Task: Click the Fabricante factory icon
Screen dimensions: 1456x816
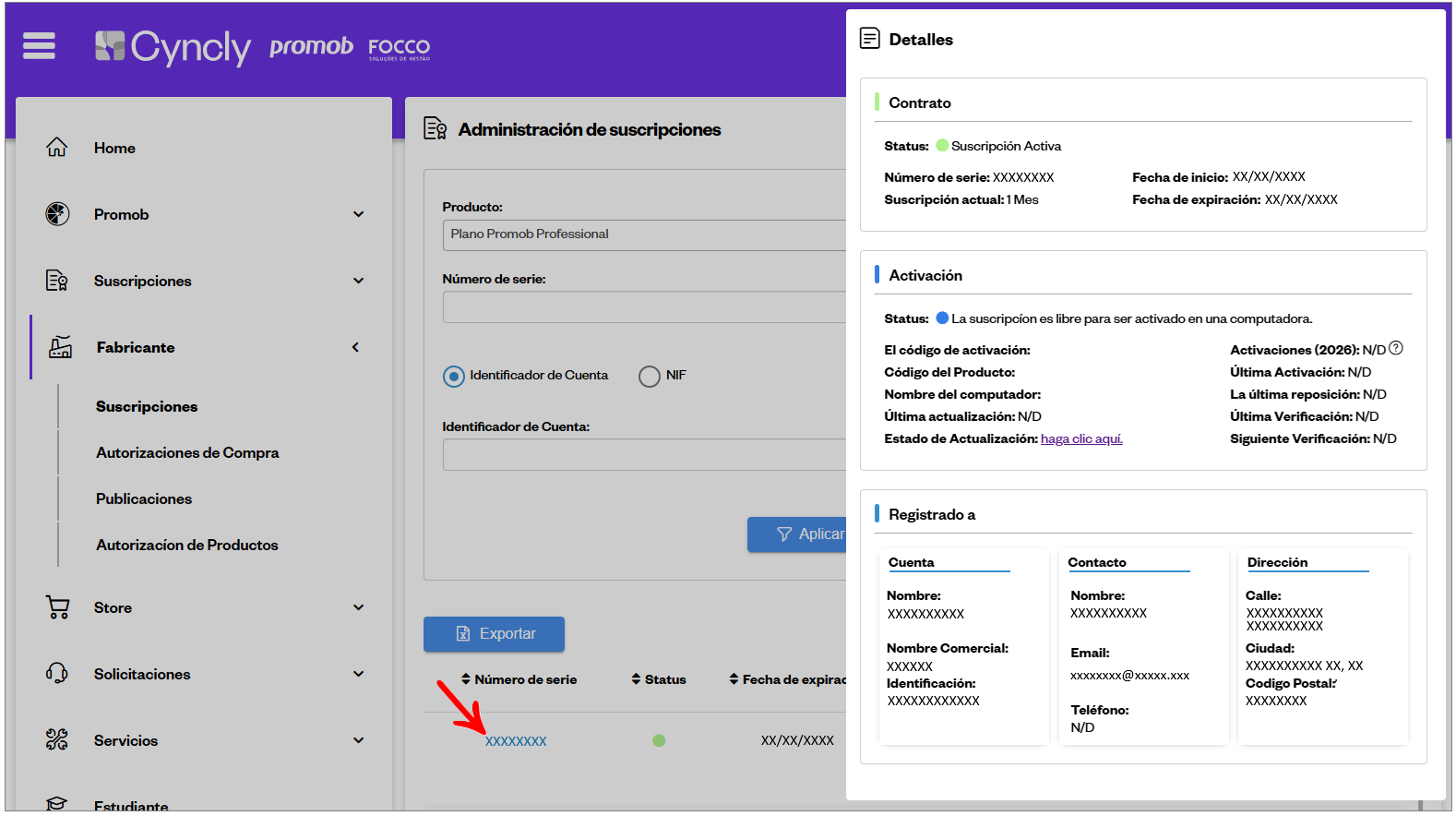Action: 61,347
